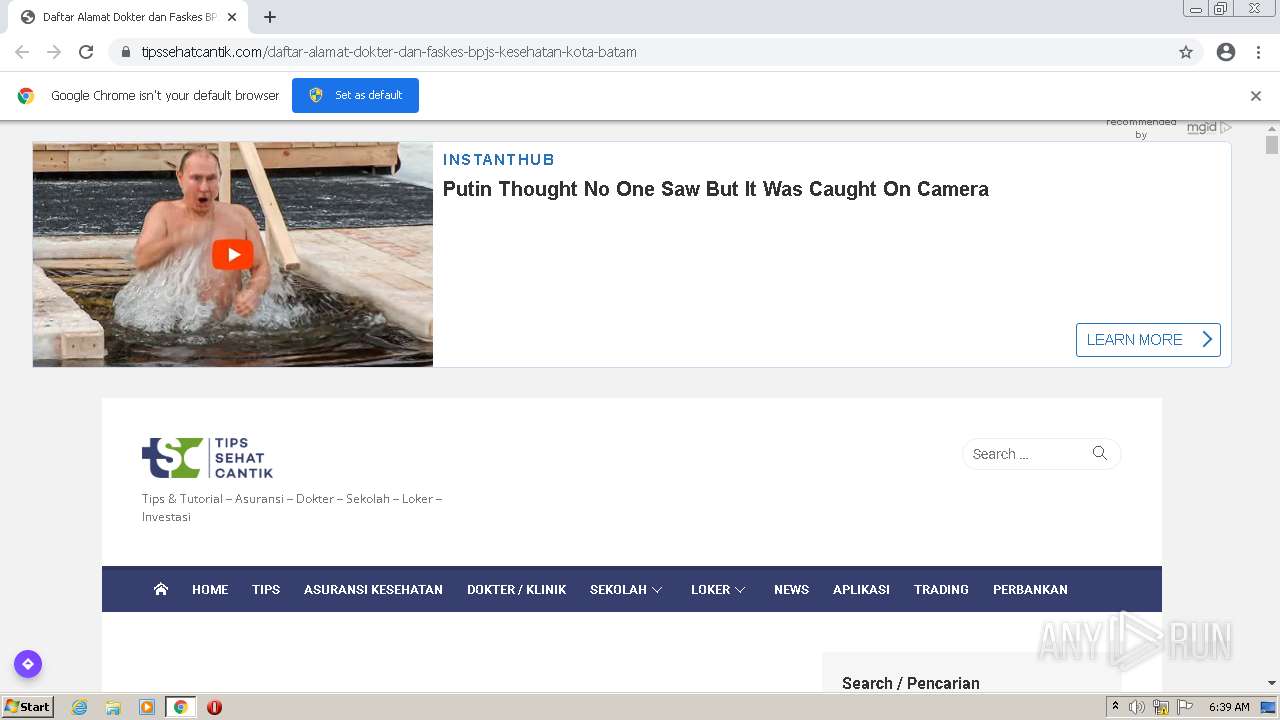Click the Set as default button

355,95
